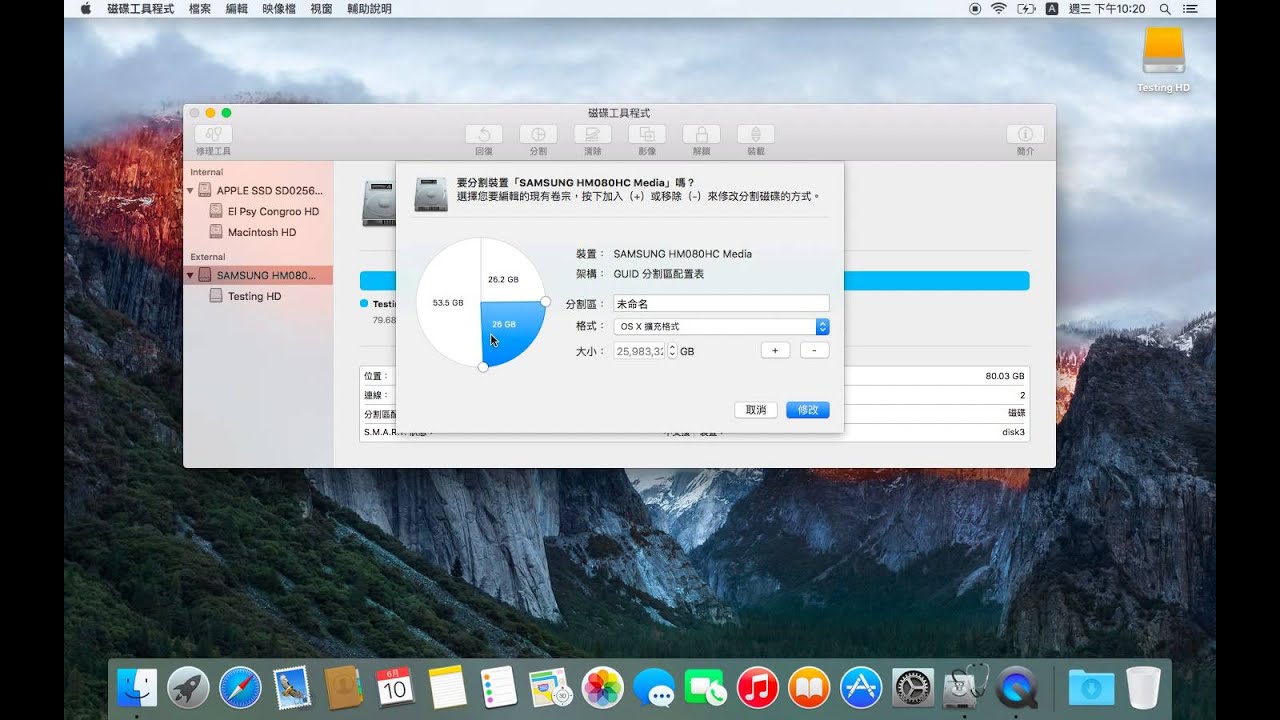
Task: Open Trash from the Dock
Action: click(x=1143, y=687)
